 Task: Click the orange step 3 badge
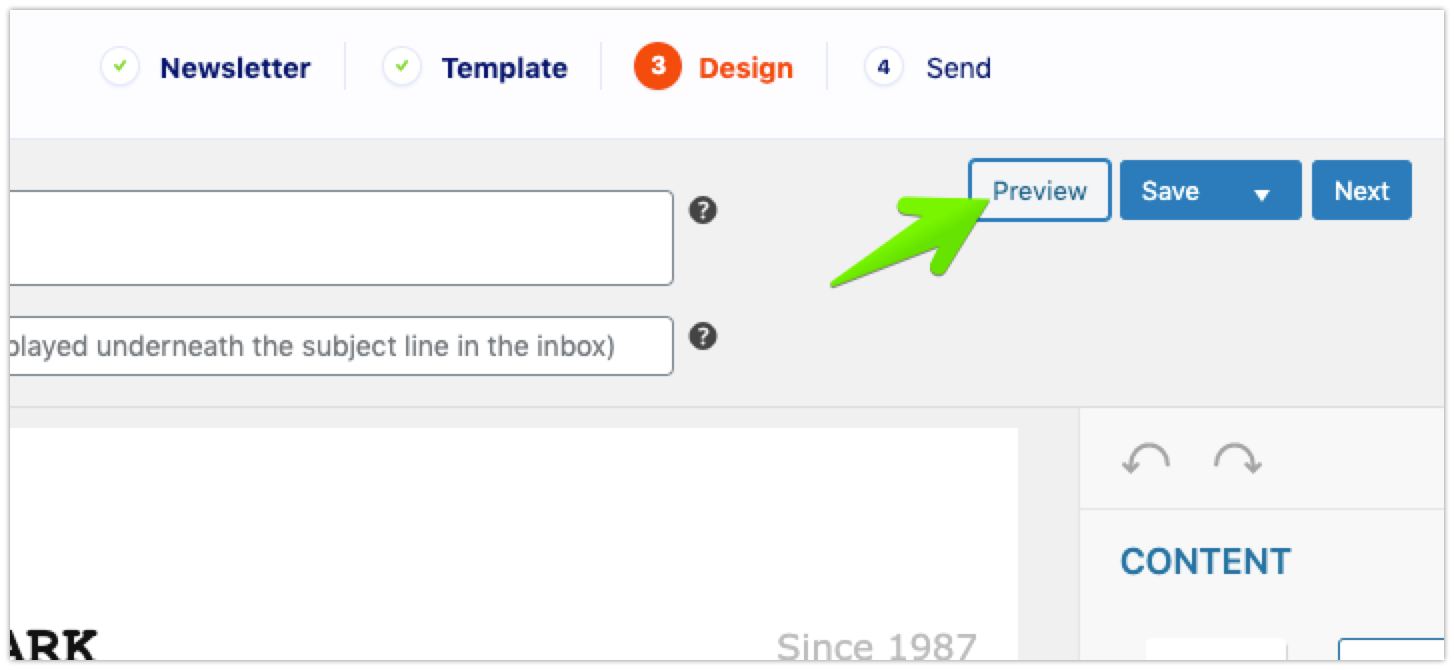pyautogui.click(x=657, y=67)
